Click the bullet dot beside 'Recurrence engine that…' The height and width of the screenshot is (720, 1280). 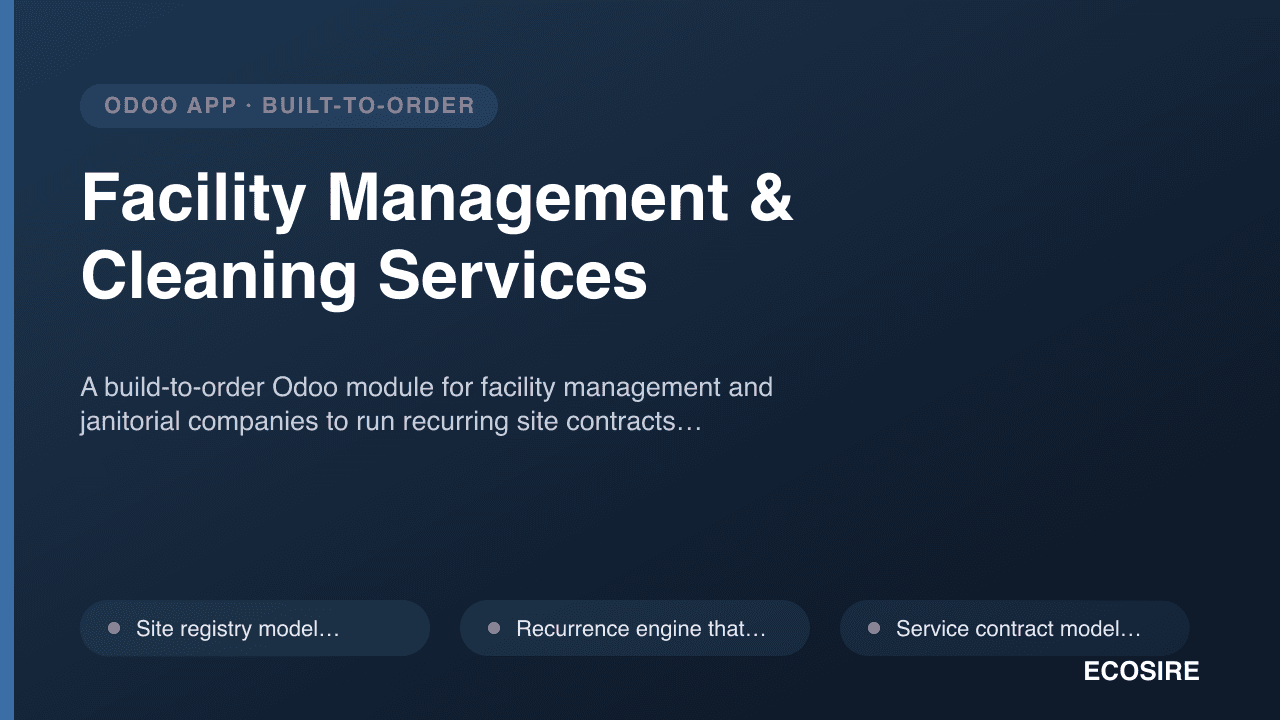(494, 628)
